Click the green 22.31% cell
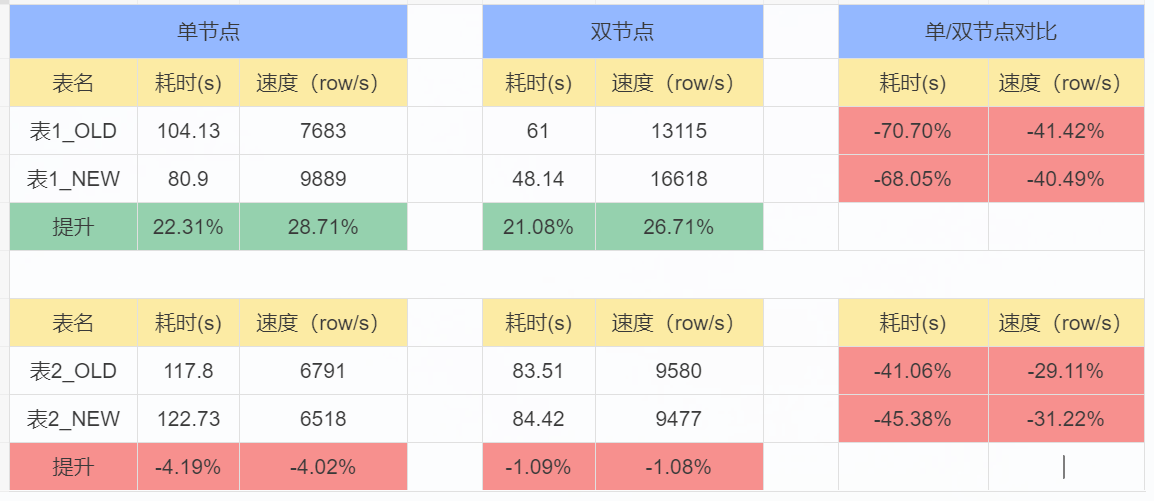This screenshot has height=501, width=1154. [x=188, y=227]
